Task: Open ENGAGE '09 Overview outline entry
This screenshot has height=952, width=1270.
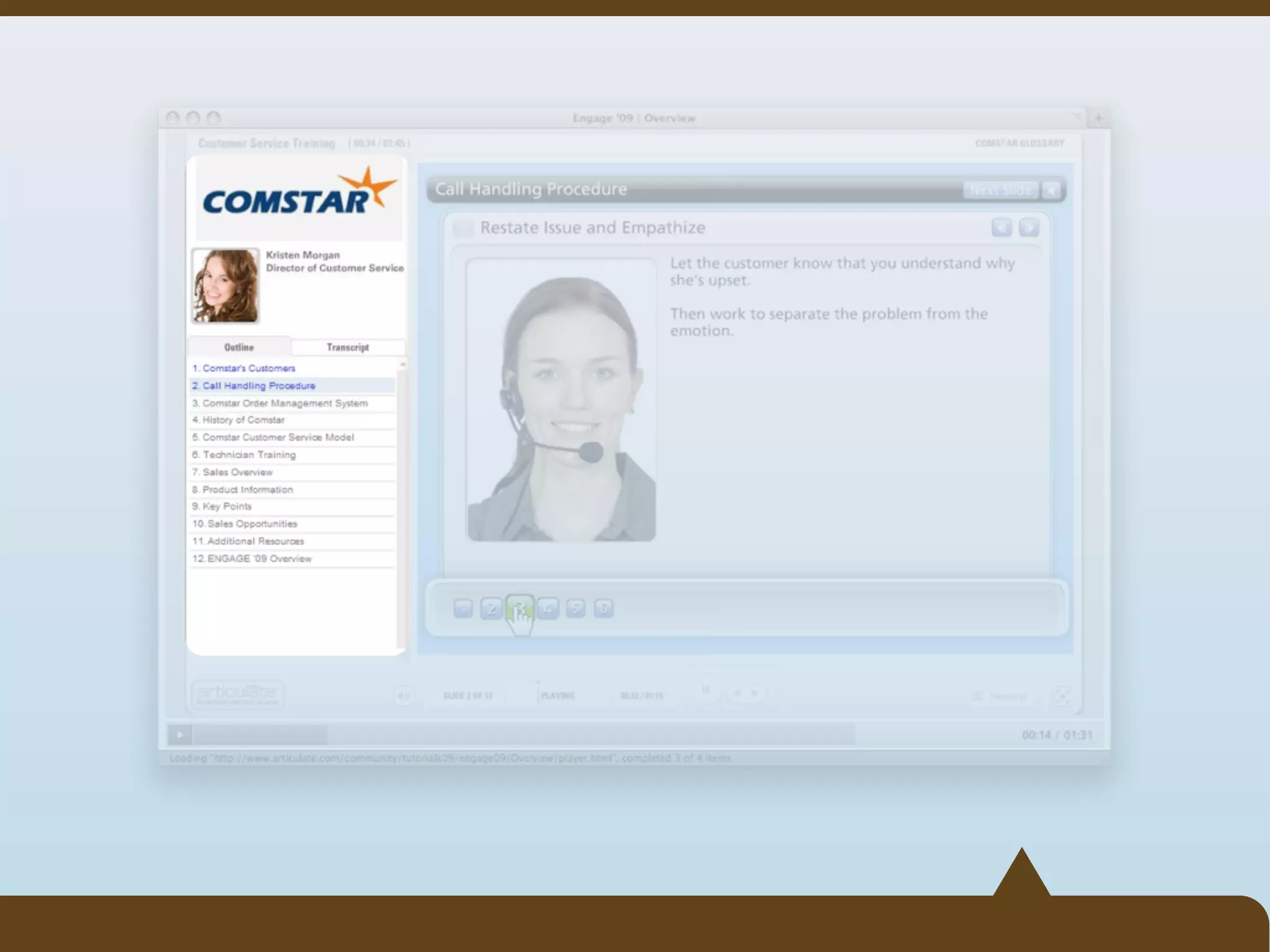Action: point(259,558)
